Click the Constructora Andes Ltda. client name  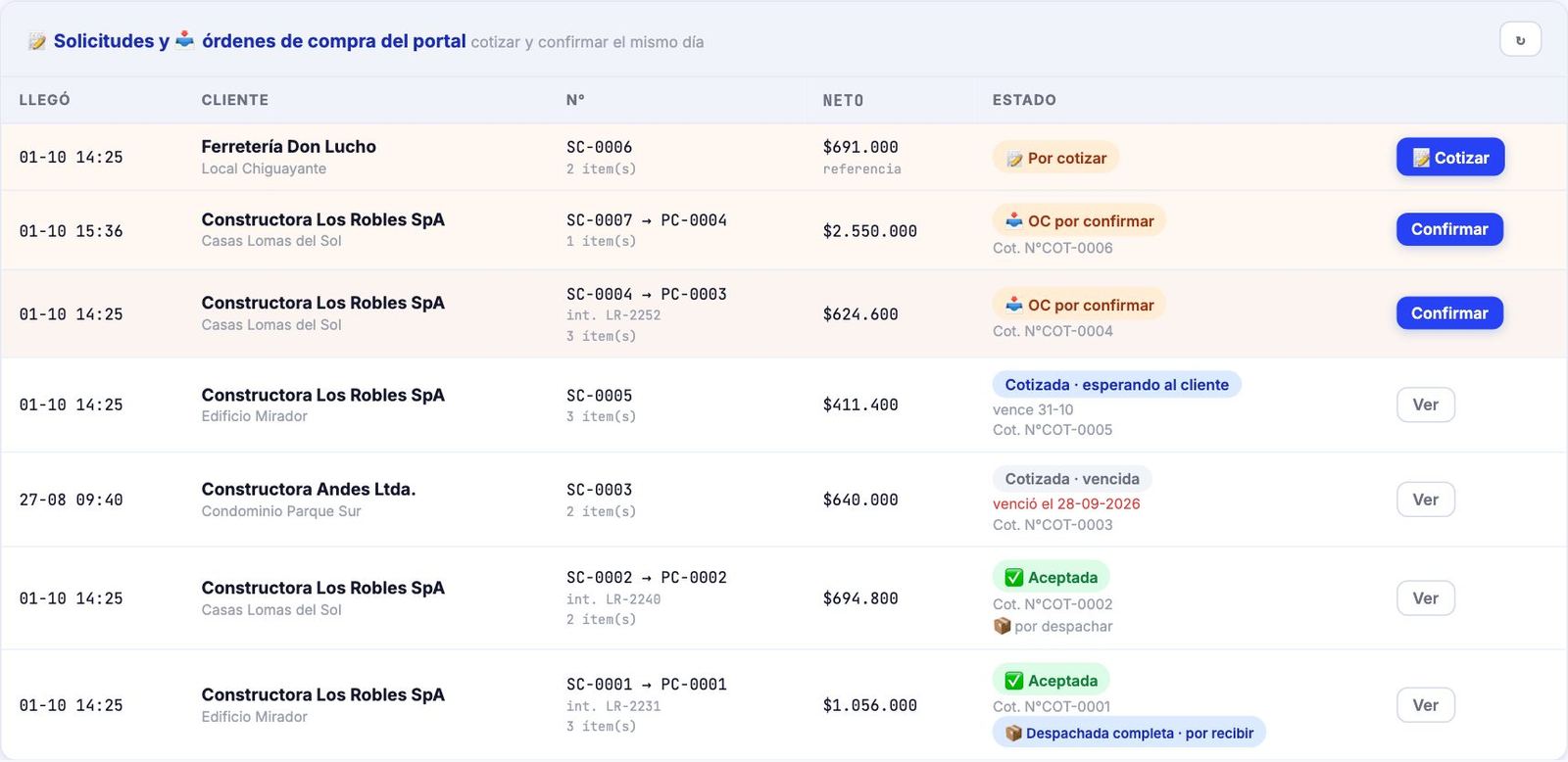point(309,490)
